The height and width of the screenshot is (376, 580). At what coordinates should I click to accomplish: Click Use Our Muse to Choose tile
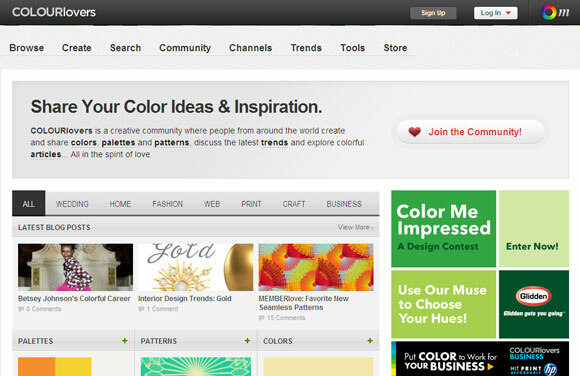pyautogui.click(x=444, y=304)
